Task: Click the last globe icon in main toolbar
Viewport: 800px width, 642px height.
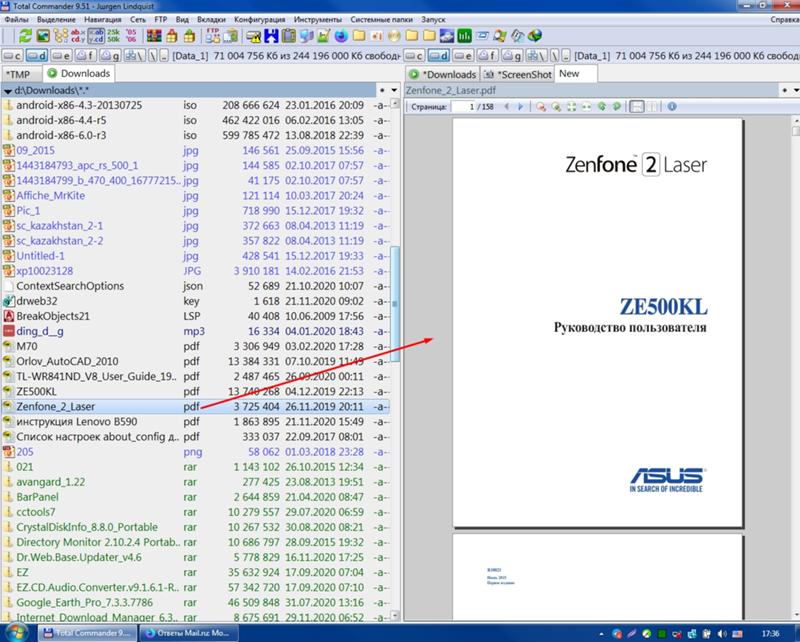Action: pos(534,36)
